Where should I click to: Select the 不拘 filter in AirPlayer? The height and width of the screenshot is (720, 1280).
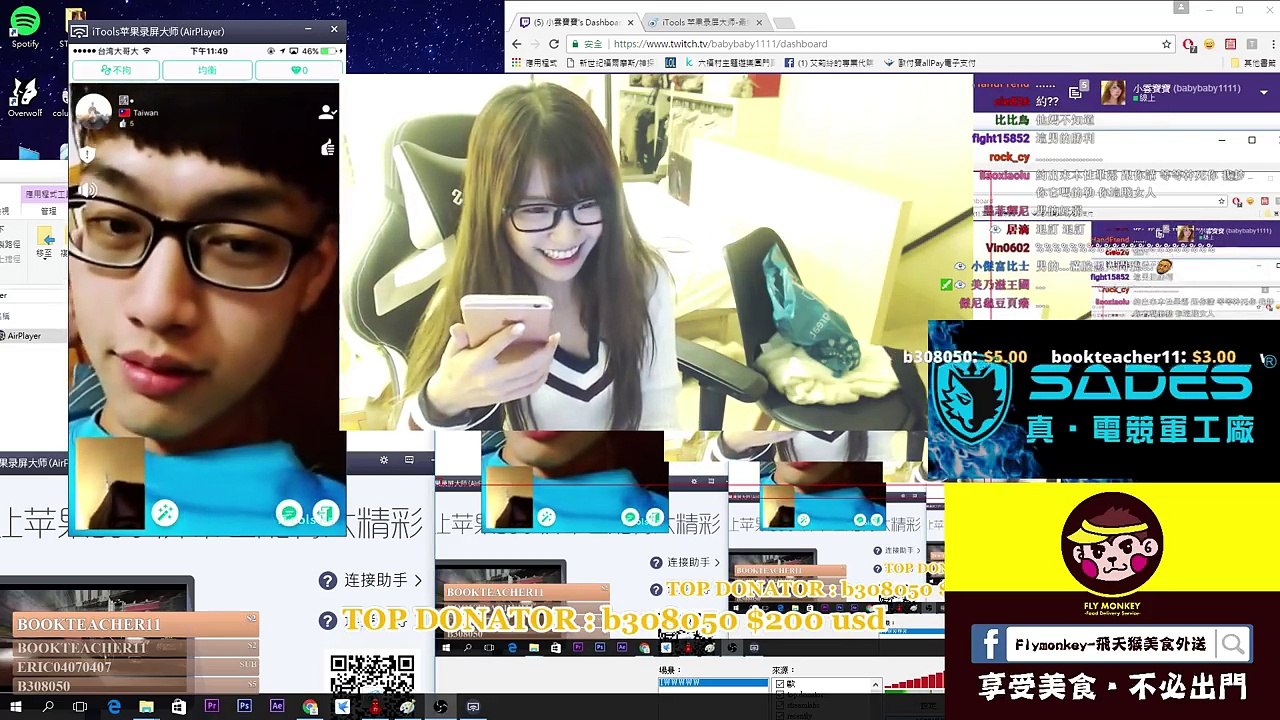coord(115,70)
